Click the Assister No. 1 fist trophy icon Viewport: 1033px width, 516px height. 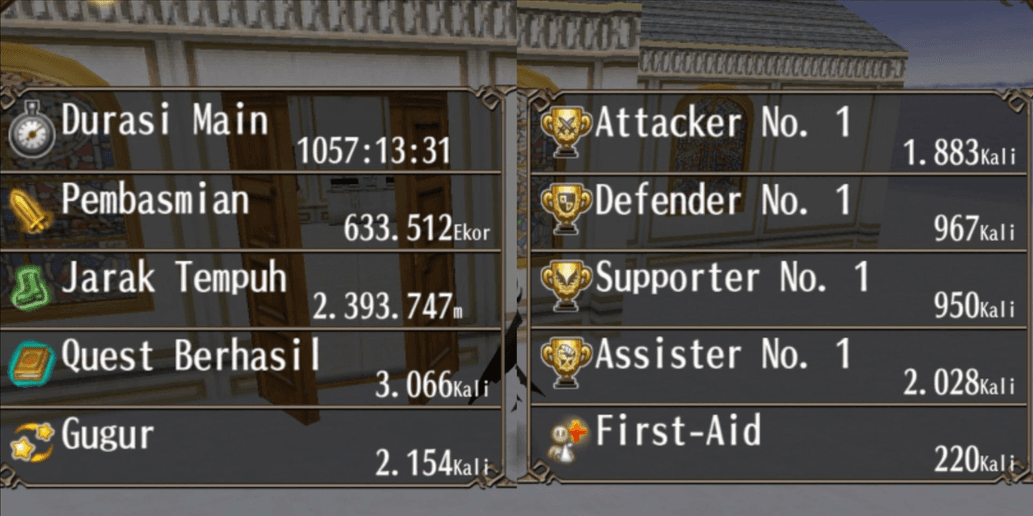[x=567, y=362]
